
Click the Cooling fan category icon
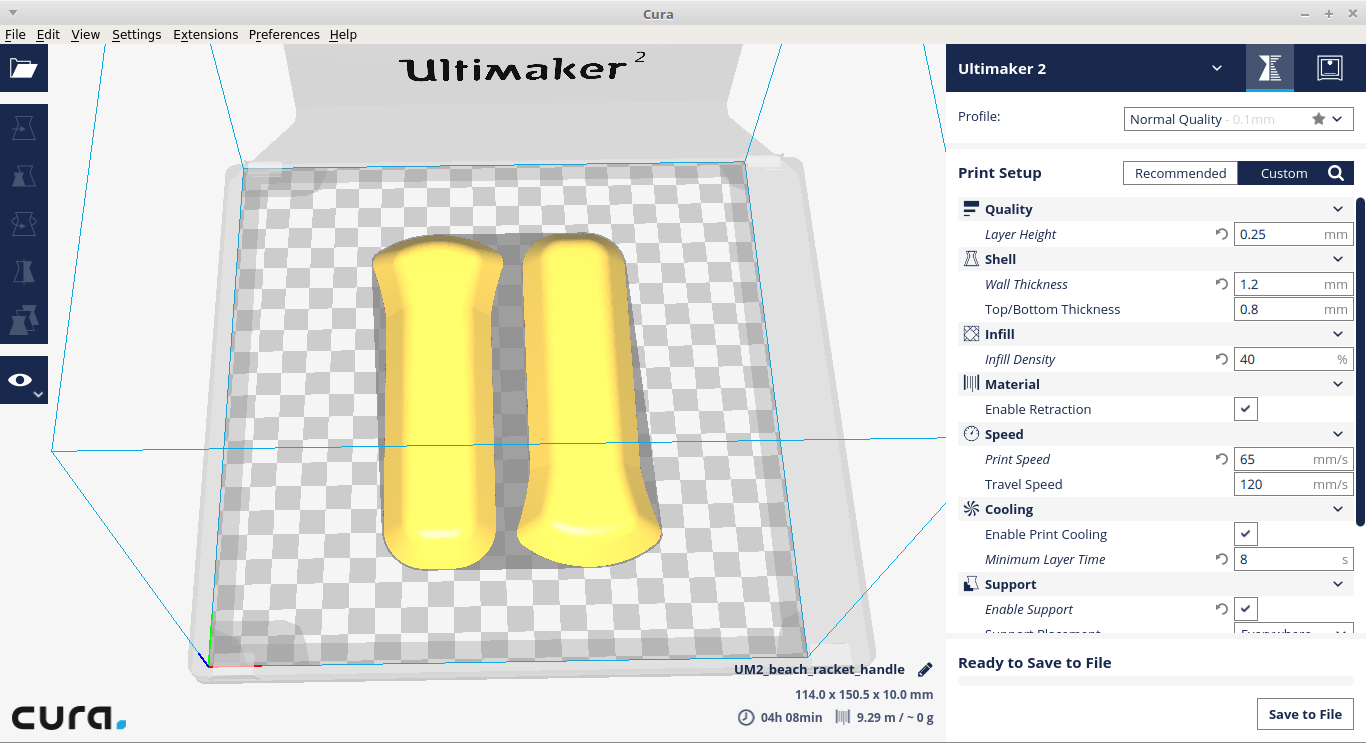pos(971,509)
